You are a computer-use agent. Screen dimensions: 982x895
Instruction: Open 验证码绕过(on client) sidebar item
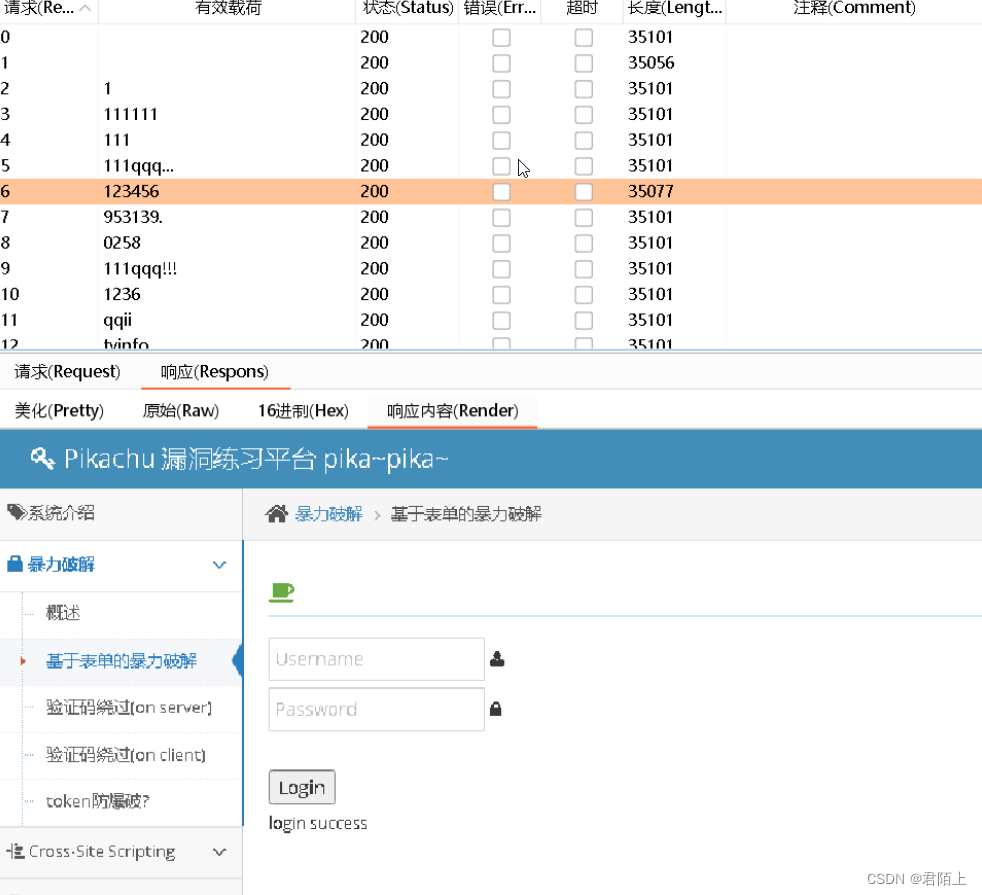pos(126,755)
